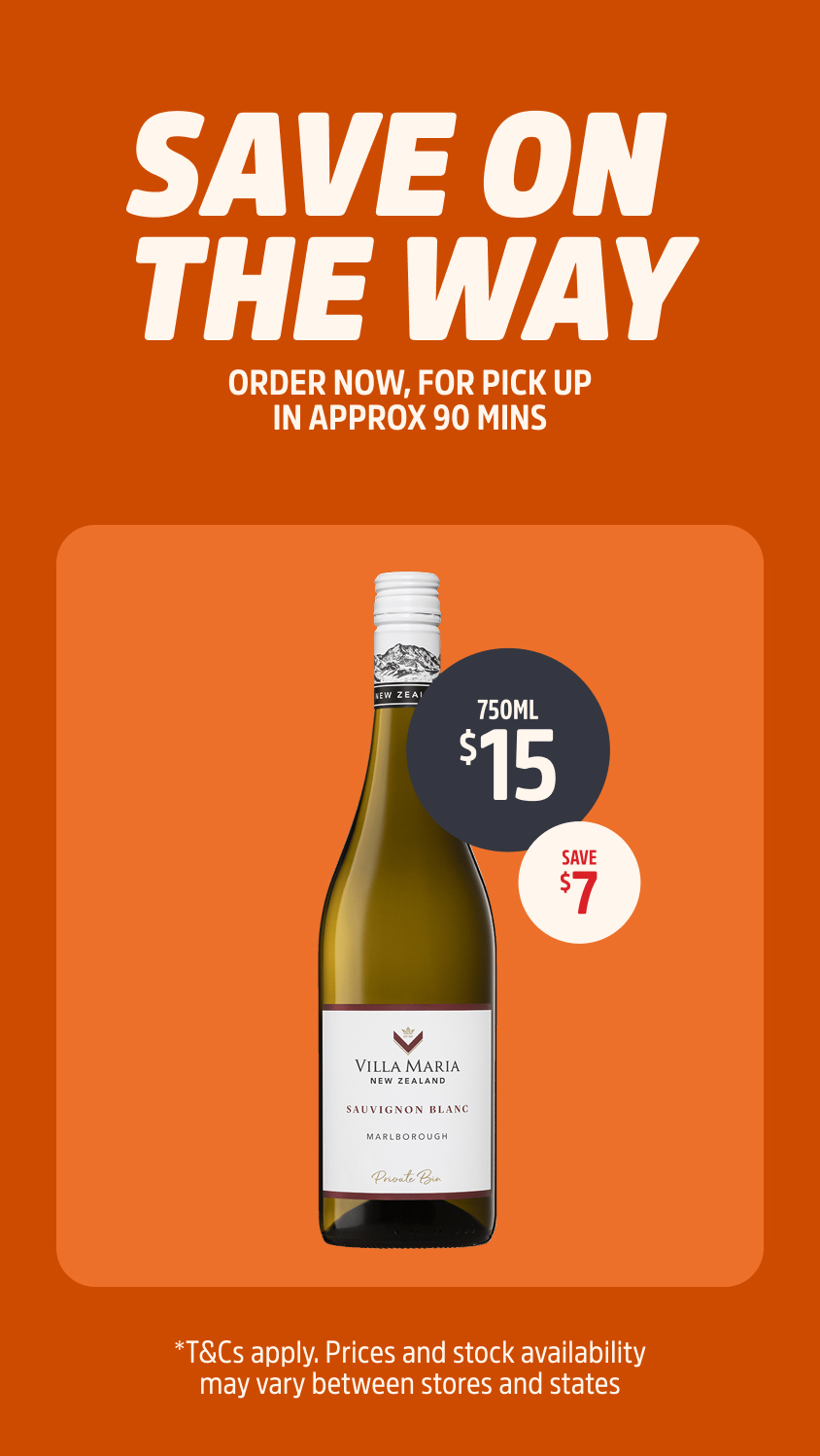Tap the 750ML size label

click(x=507, y=711)
